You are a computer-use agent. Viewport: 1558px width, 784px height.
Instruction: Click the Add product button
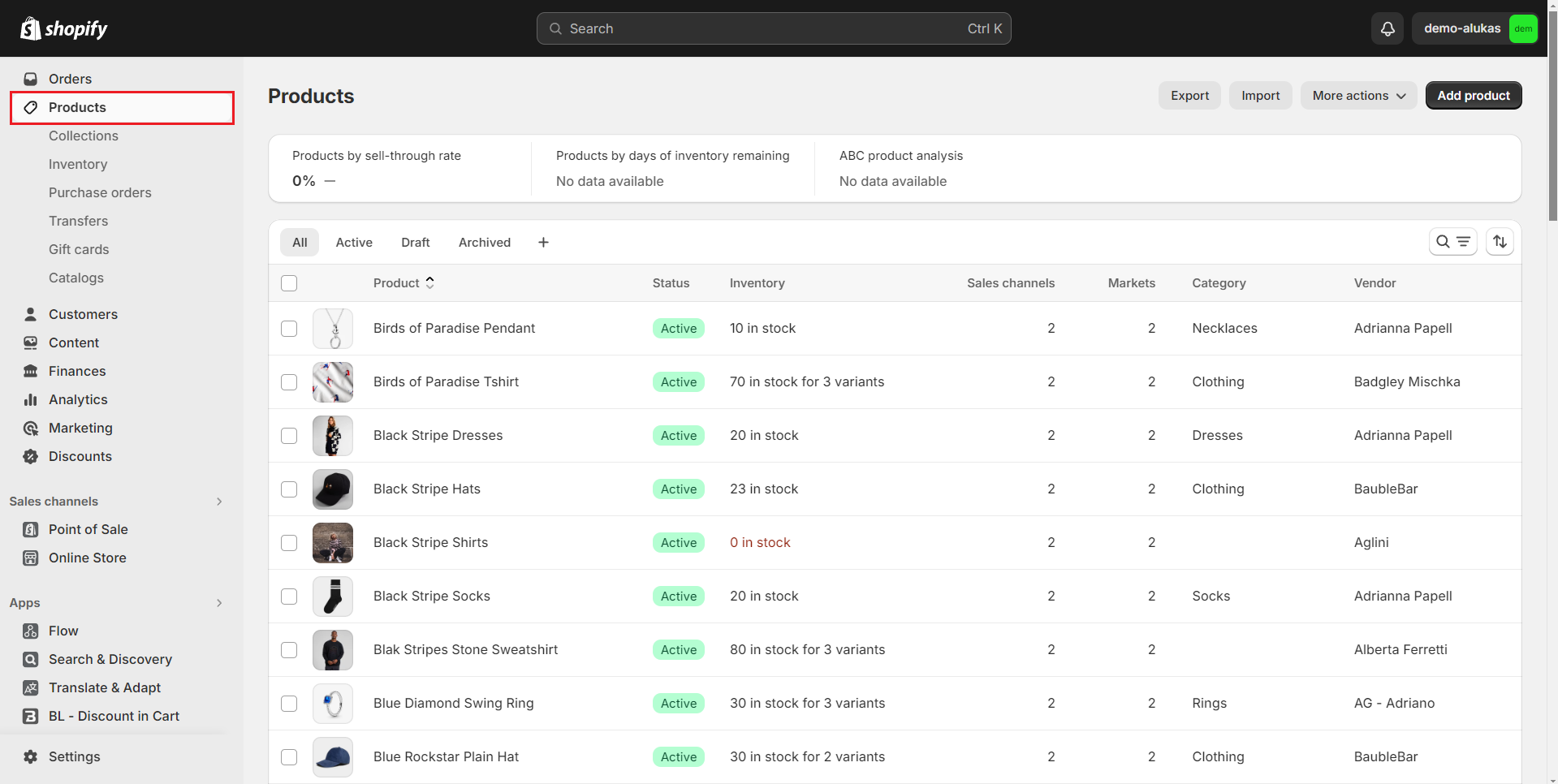tap(1473, 96)
